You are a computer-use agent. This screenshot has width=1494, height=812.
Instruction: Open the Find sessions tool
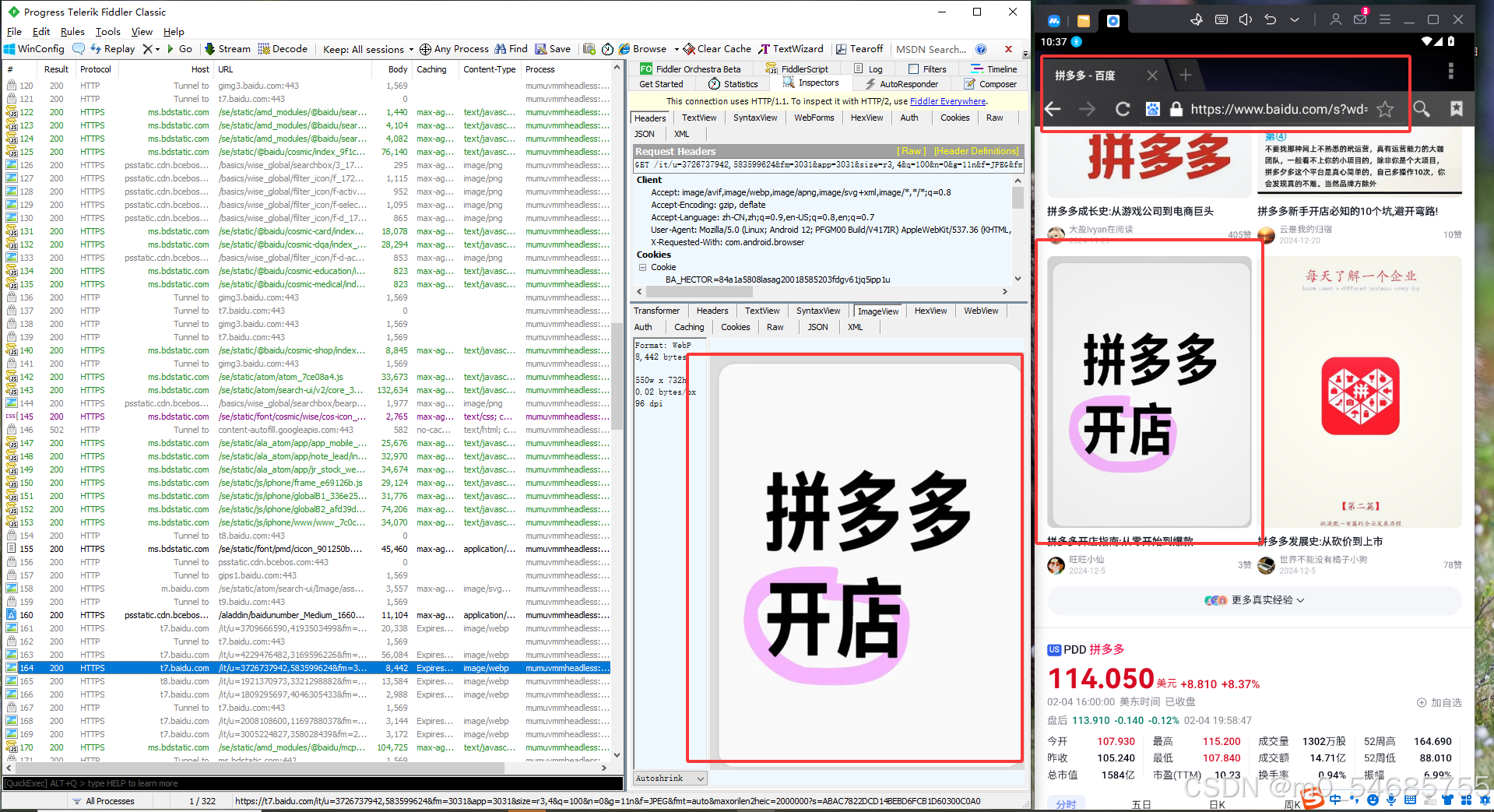pos(511,48)
